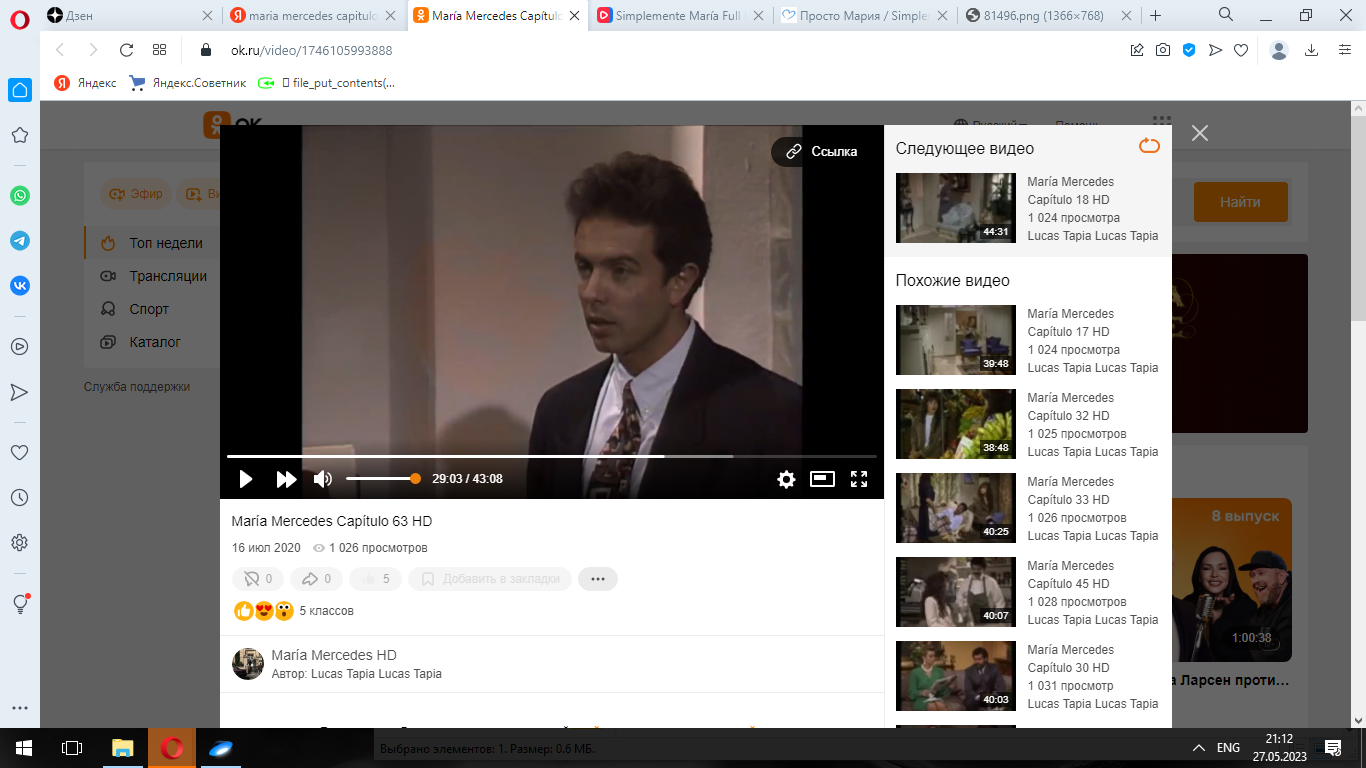Click the channel avatar image
This screenshot has width=1366, height=768.
(x=248, y=664)
